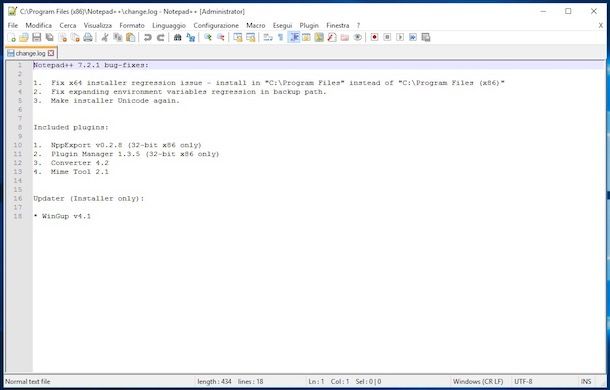The width and height of the screenshot is (610, 390).
Task: Run macro multiple times icon
Action: tap(413, 37)
